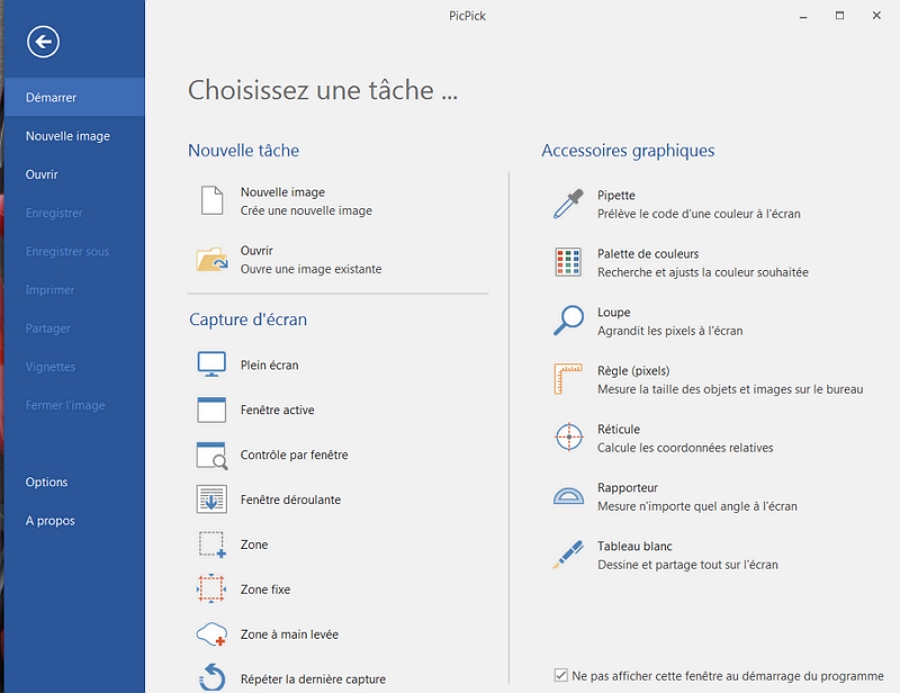Viewport: 900px width, 693px height.
Task: Open A propos in the sidebar
Action: (74, 520)
